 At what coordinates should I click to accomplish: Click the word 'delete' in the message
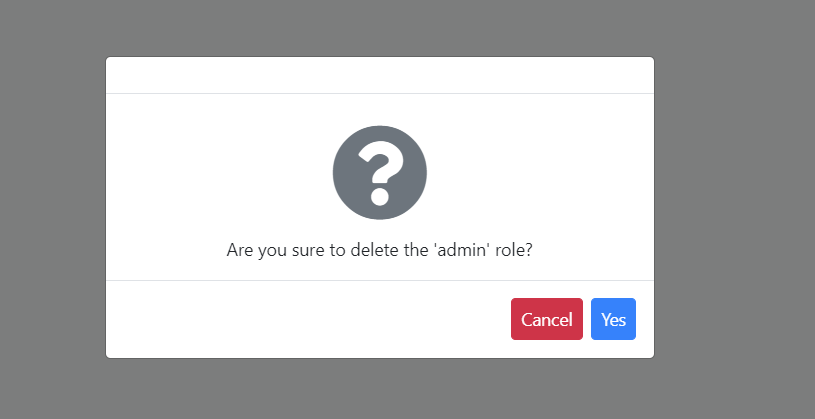(373, 250)
